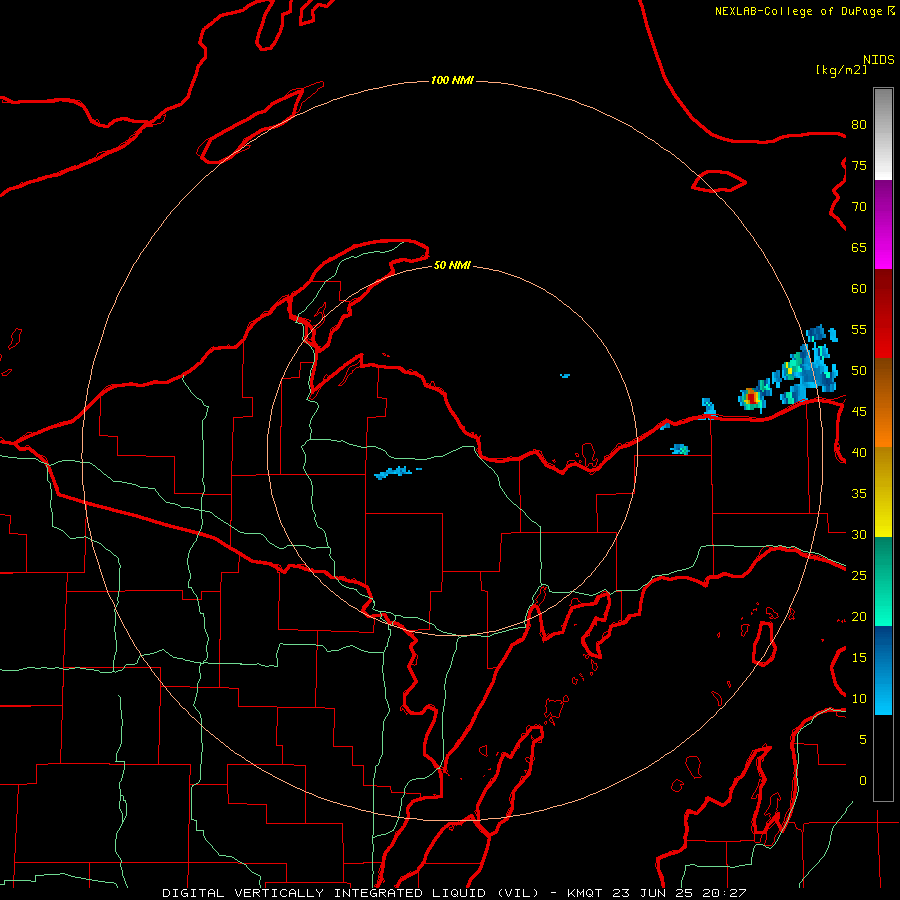Click the color scale value 45
900x900 pixels.
[x=859, y=412]
